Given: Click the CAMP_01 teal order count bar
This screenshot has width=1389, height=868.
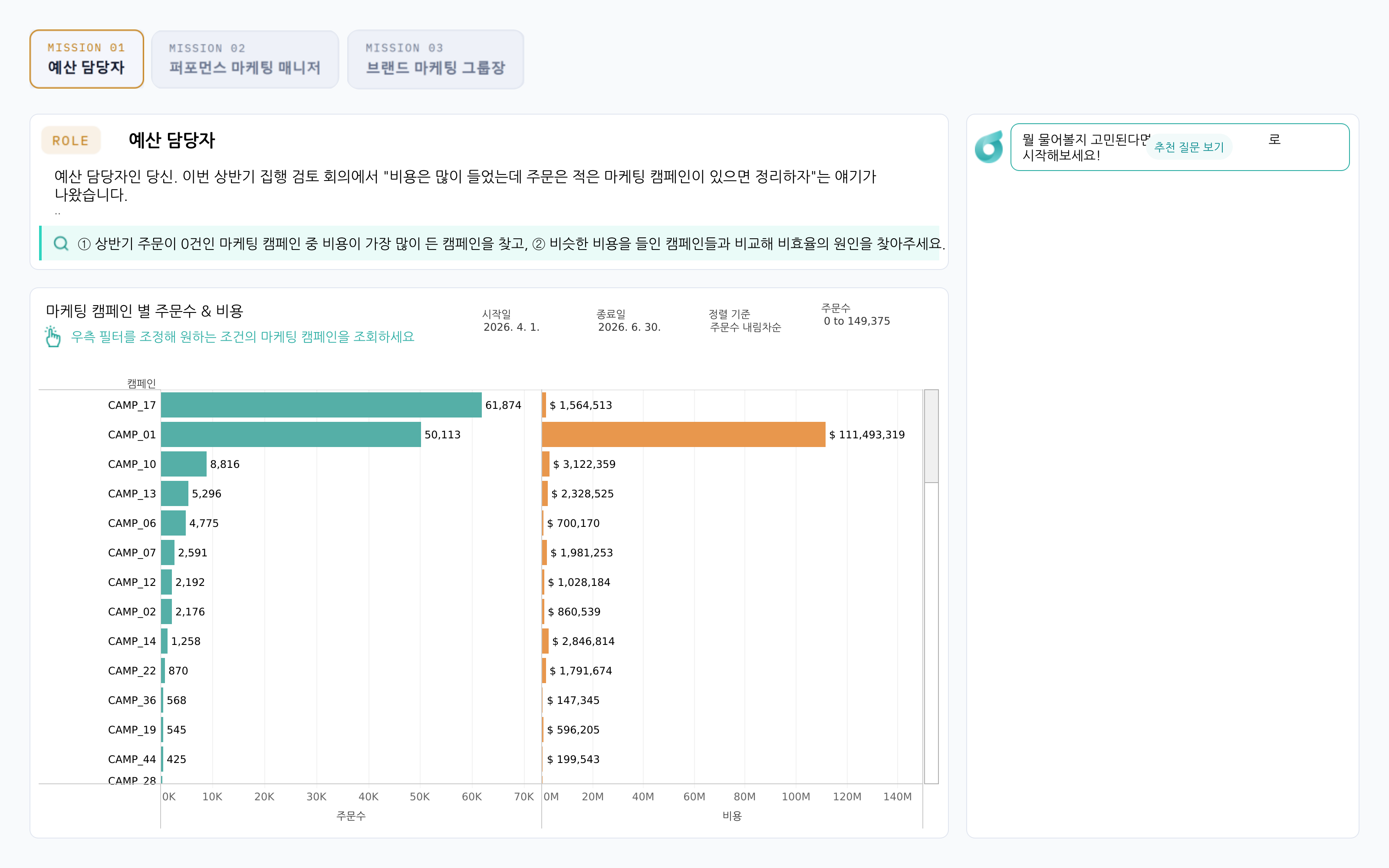Looking at the screenshot, I should (291, 434).
